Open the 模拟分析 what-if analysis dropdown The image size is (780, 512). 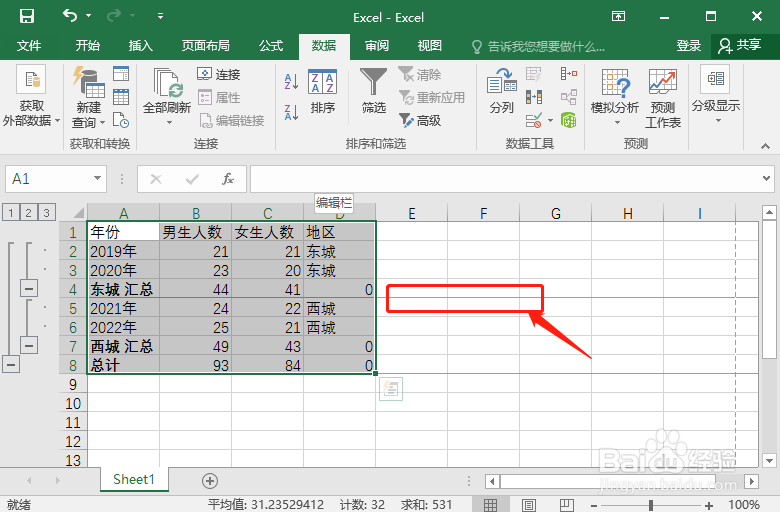click(x=615, y=97)
